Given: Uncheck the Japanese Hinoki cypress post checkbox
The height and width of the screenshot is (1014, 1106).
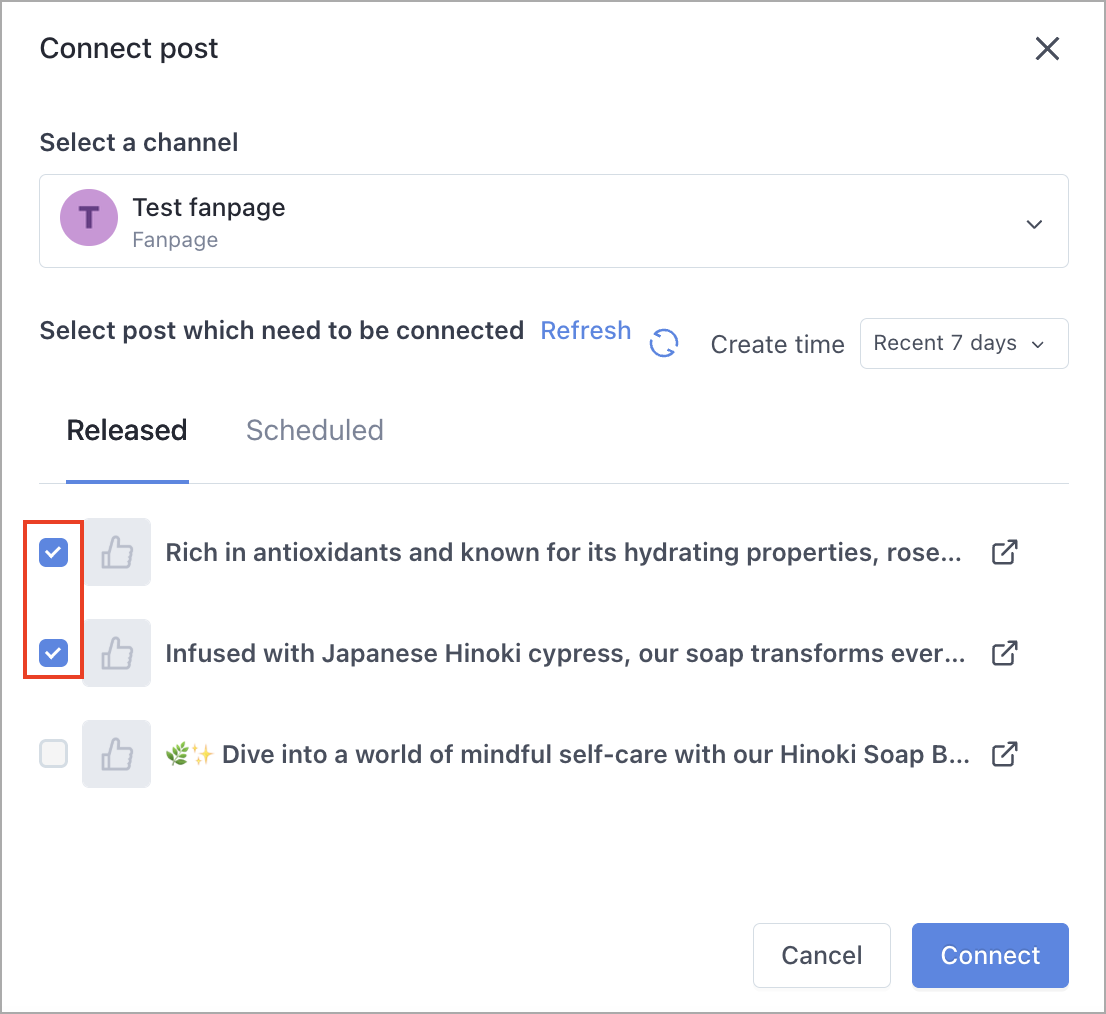Looking at the screenshot, I should (x=54, y=653).
